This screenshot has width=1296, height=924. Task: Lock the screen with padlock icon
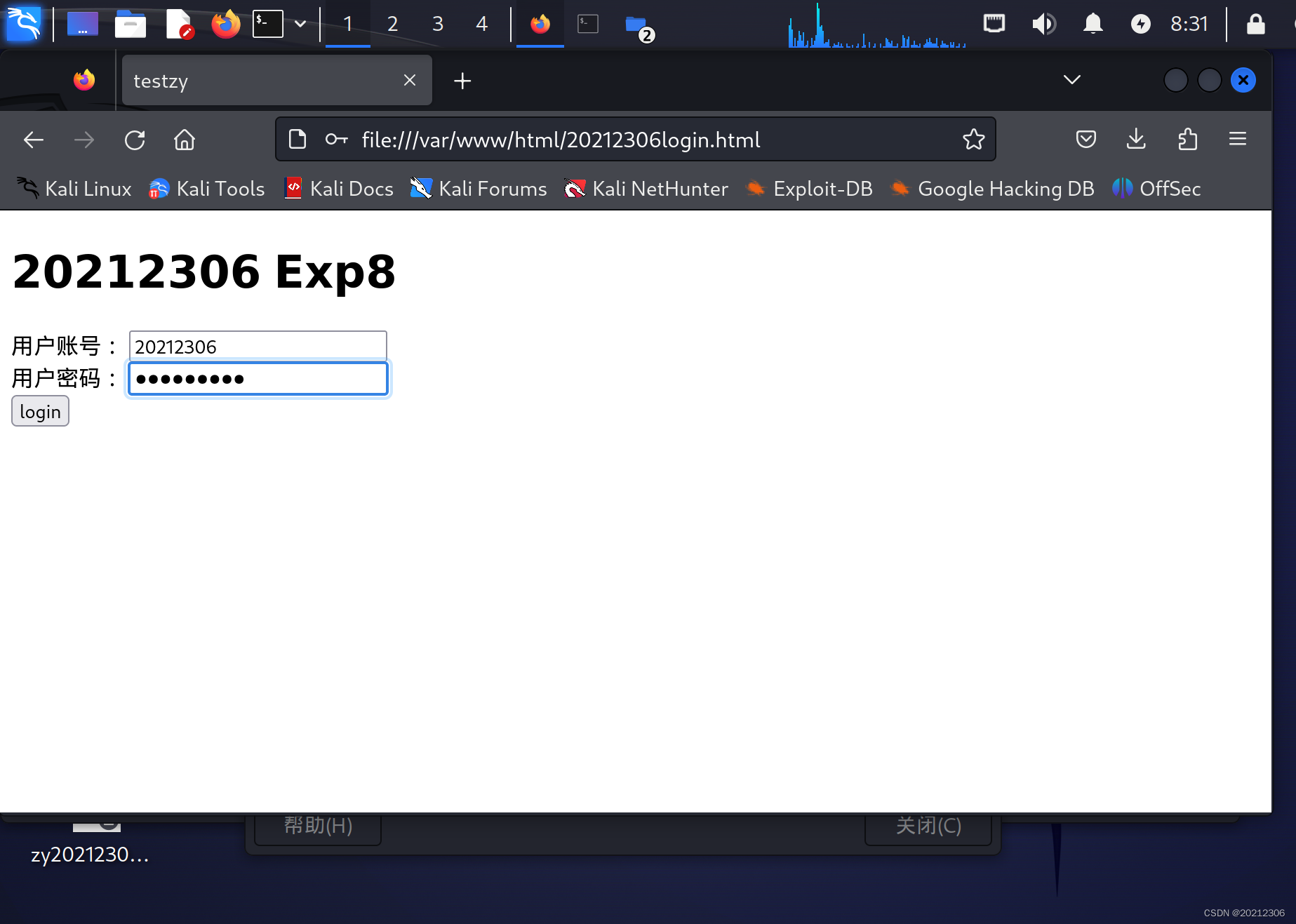1255,24
